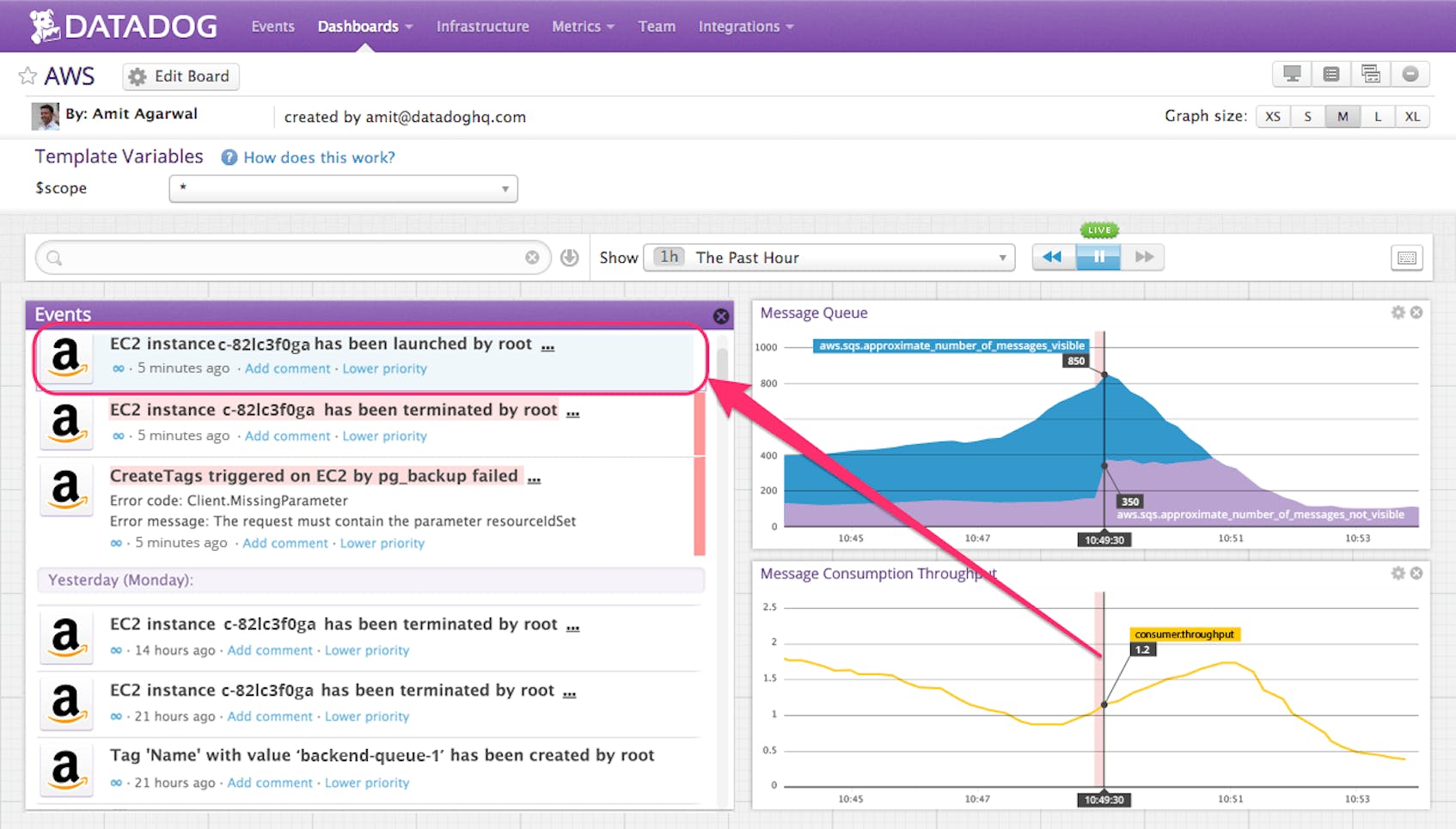Open Message Queue graph settings gear
1456x829 pixels.
[1398, 312]
